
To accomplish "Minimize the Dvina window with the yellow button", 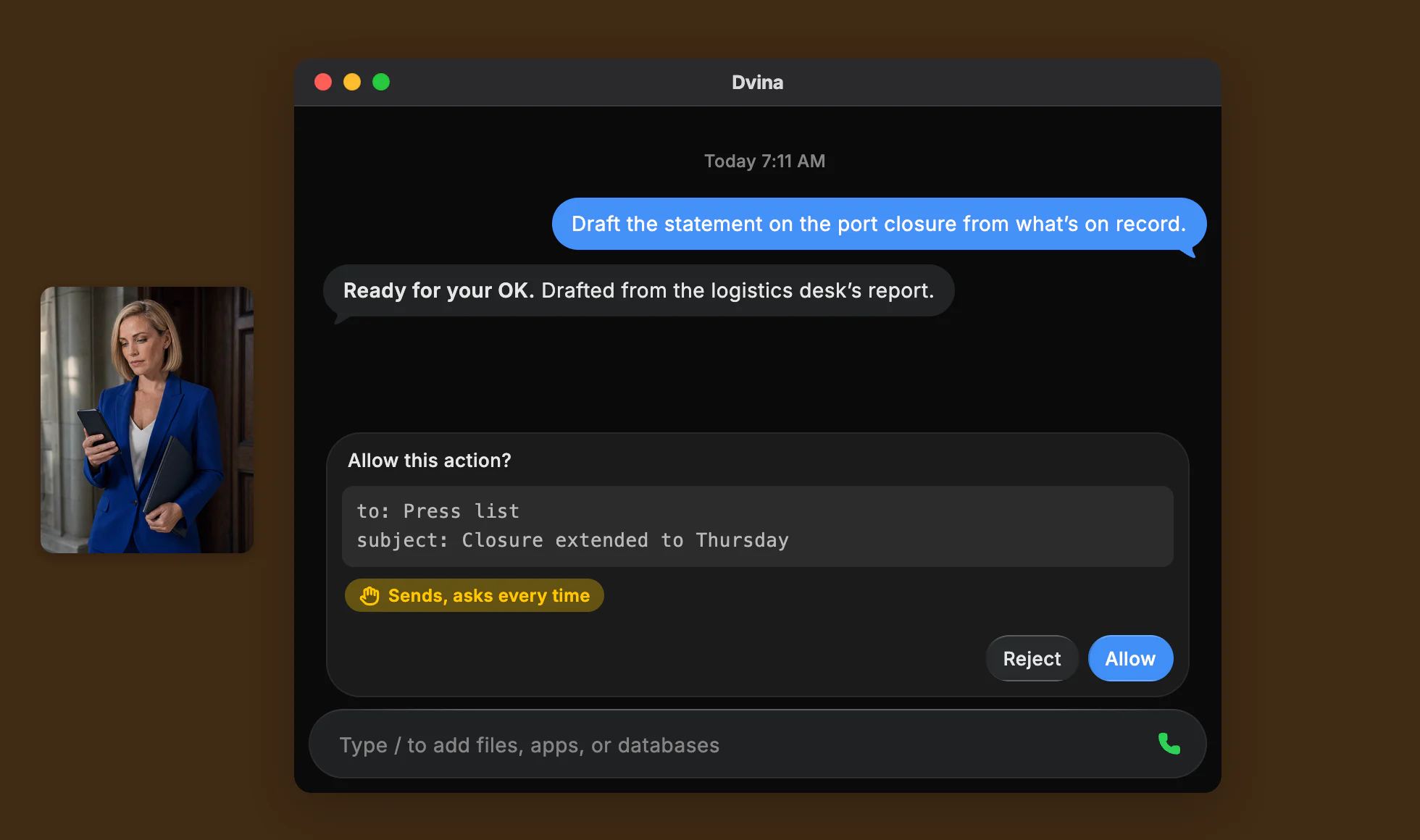I will point(352,82).
